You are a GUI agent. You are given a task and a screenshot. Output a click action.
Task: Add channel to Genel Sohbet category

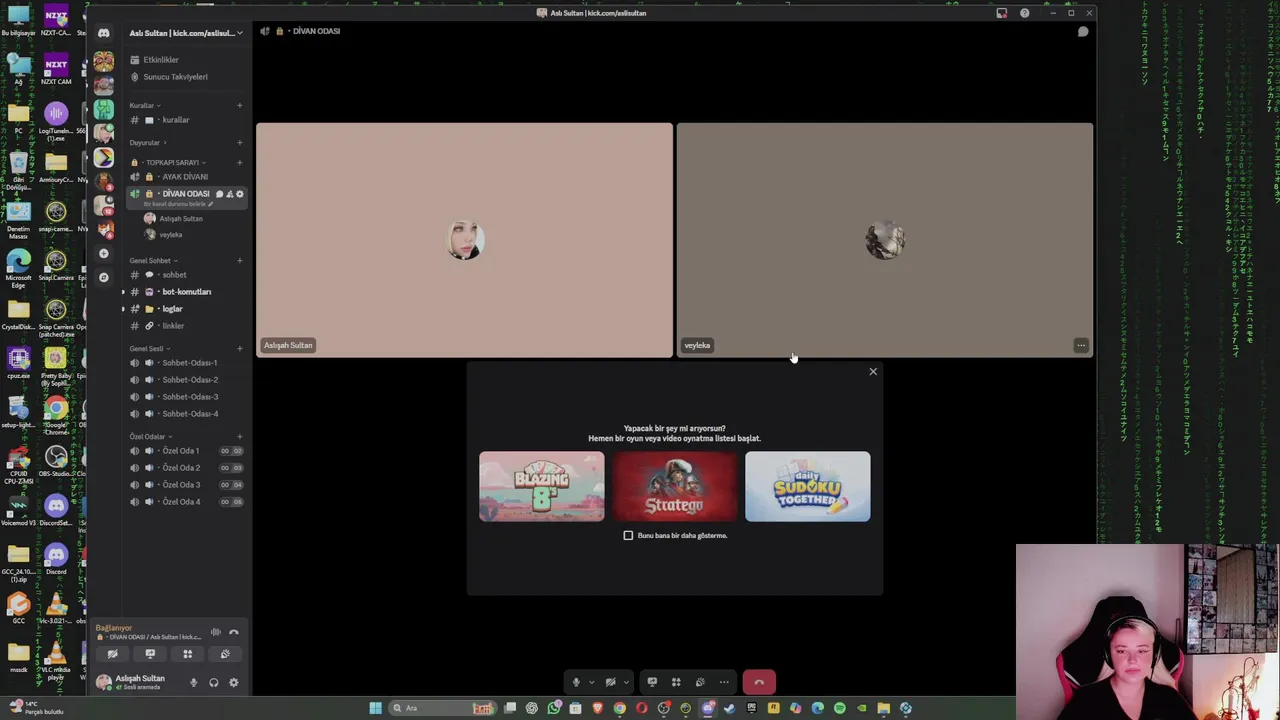[x=239, y=261]
